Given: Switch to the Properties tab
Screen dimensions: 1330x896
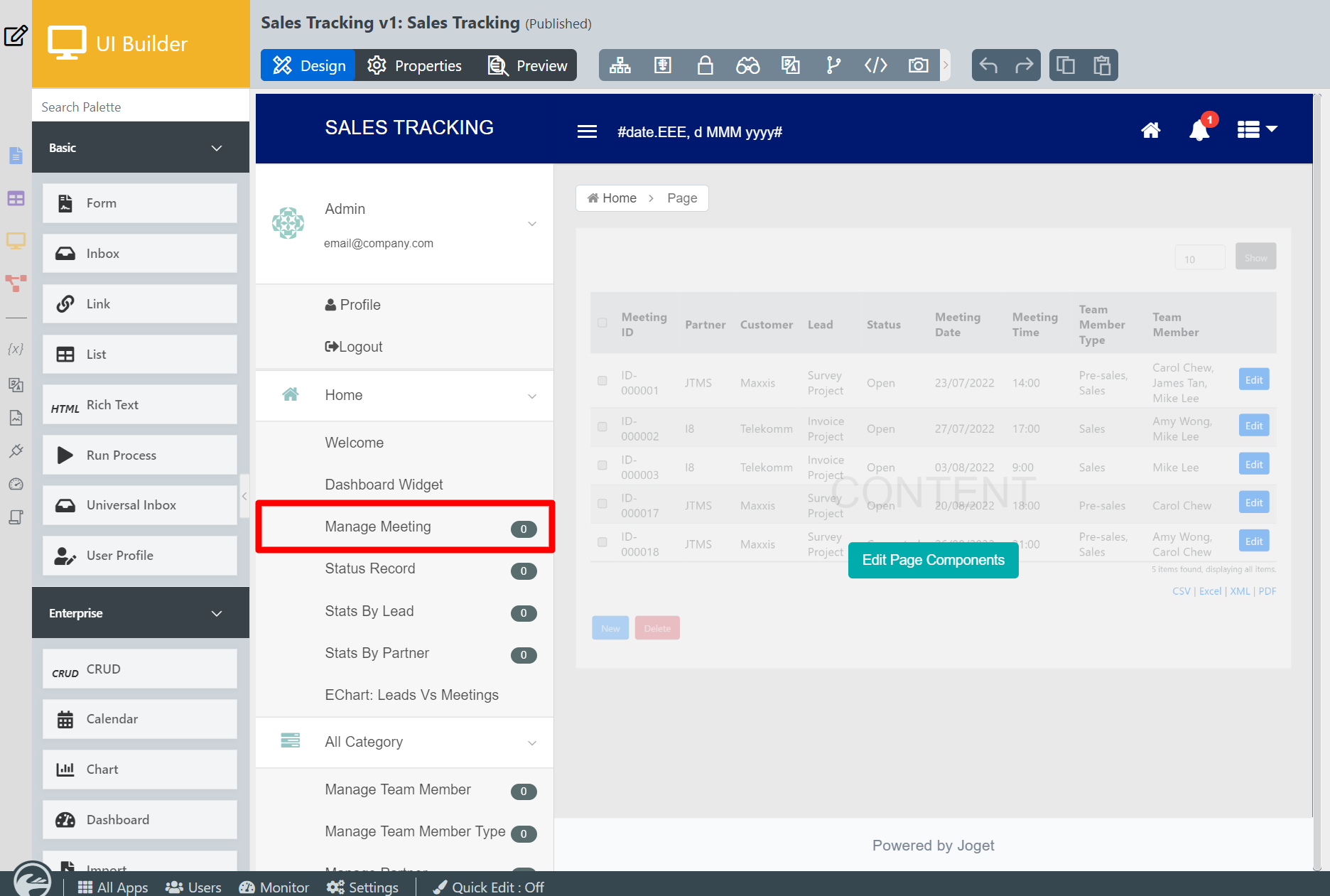Looking at the screenshot, I should [415, 65].
